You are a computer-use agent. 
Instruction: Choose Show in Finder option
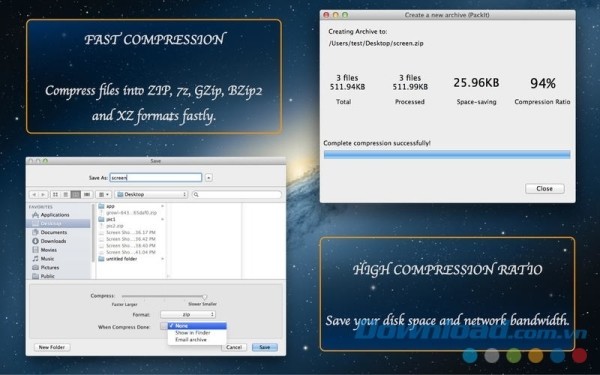[x=197, y=333]
